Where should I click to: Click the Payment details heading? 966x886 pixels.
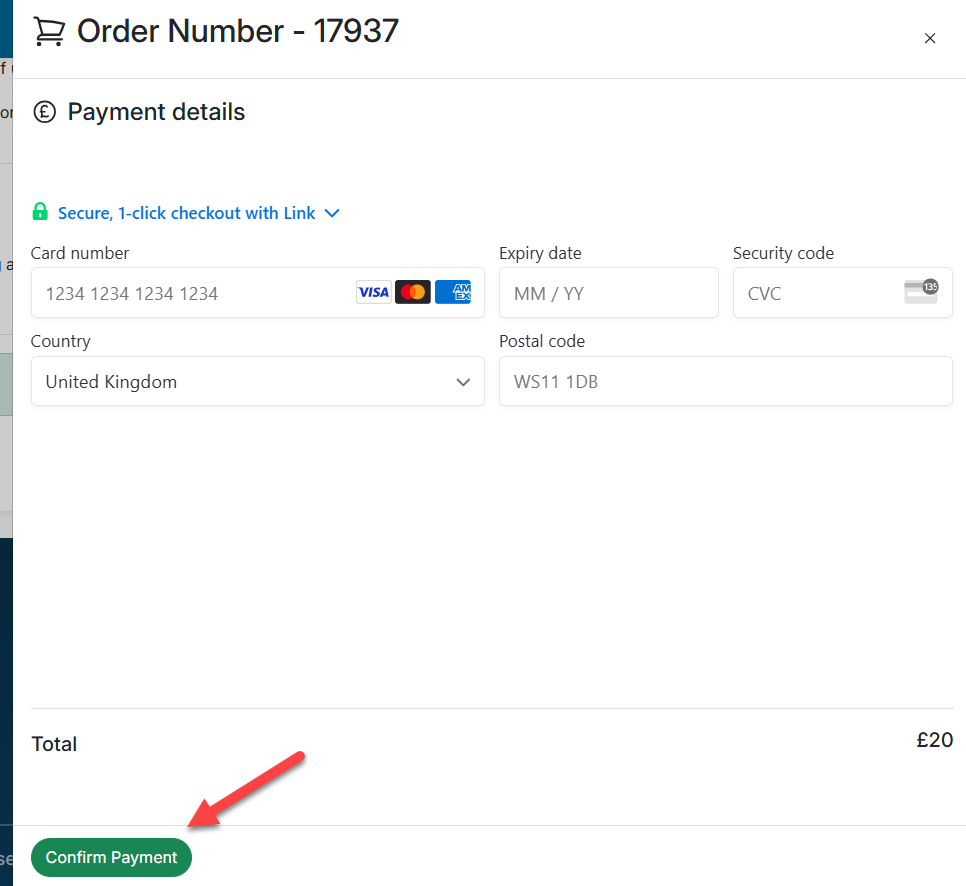[x=155, y=112]
